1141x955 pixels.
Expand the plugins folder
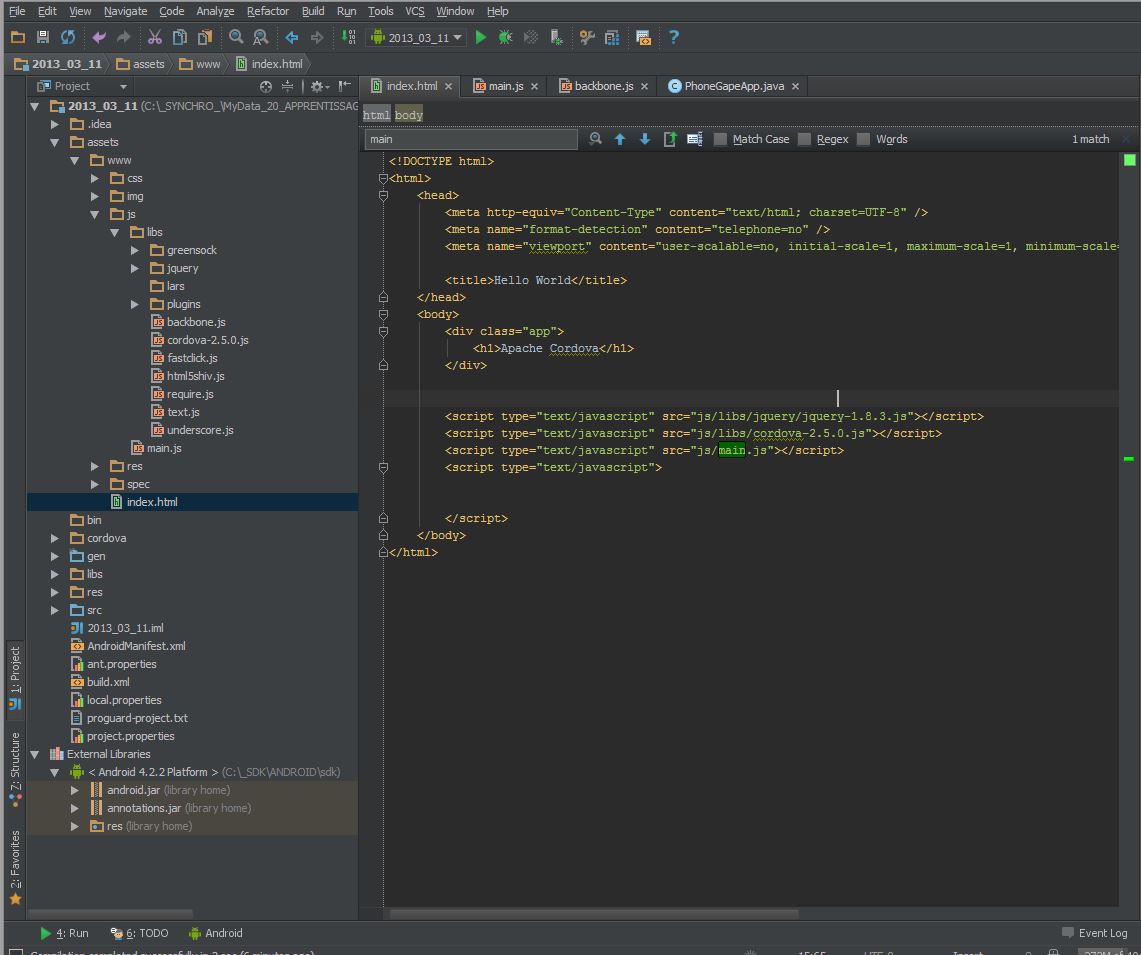click(x=135, y=304)
